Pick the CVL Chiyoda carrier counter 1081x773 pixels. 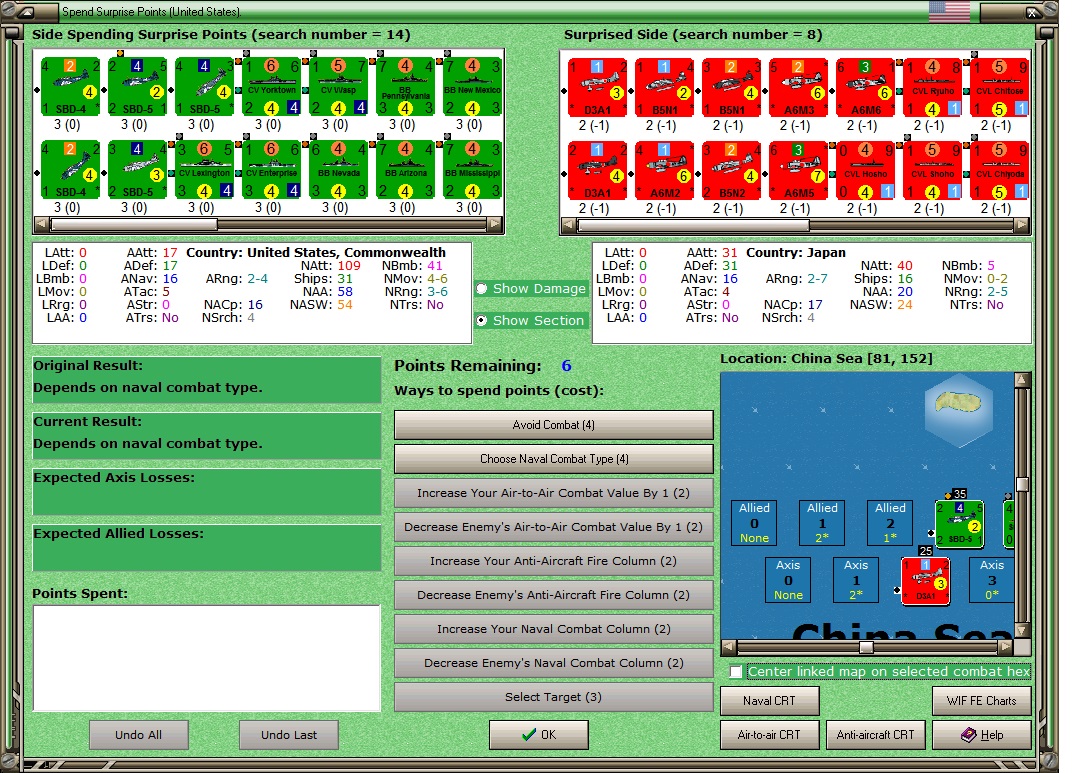(999, 170)
